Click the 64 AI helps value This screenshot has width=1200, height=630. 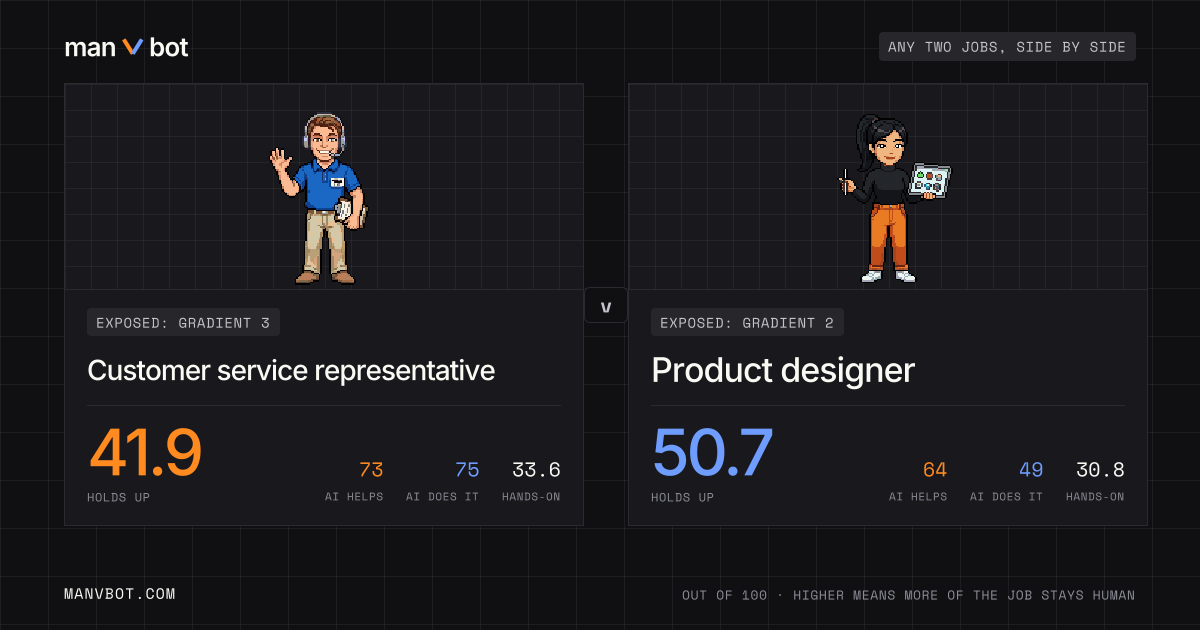pyautogui.click(x=935, y=470)
